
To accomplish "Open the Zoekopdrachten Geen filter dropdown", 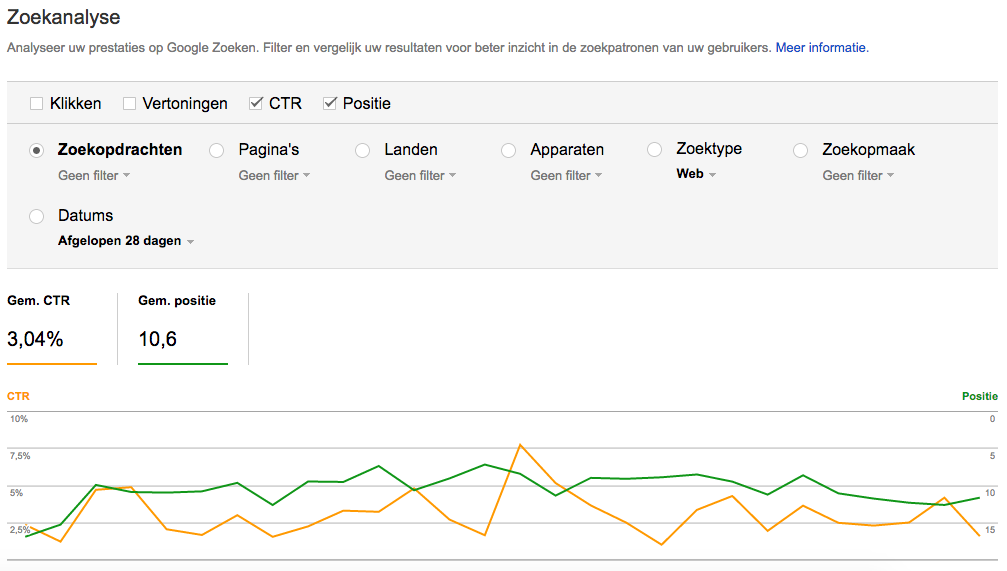I will point(94,175).
